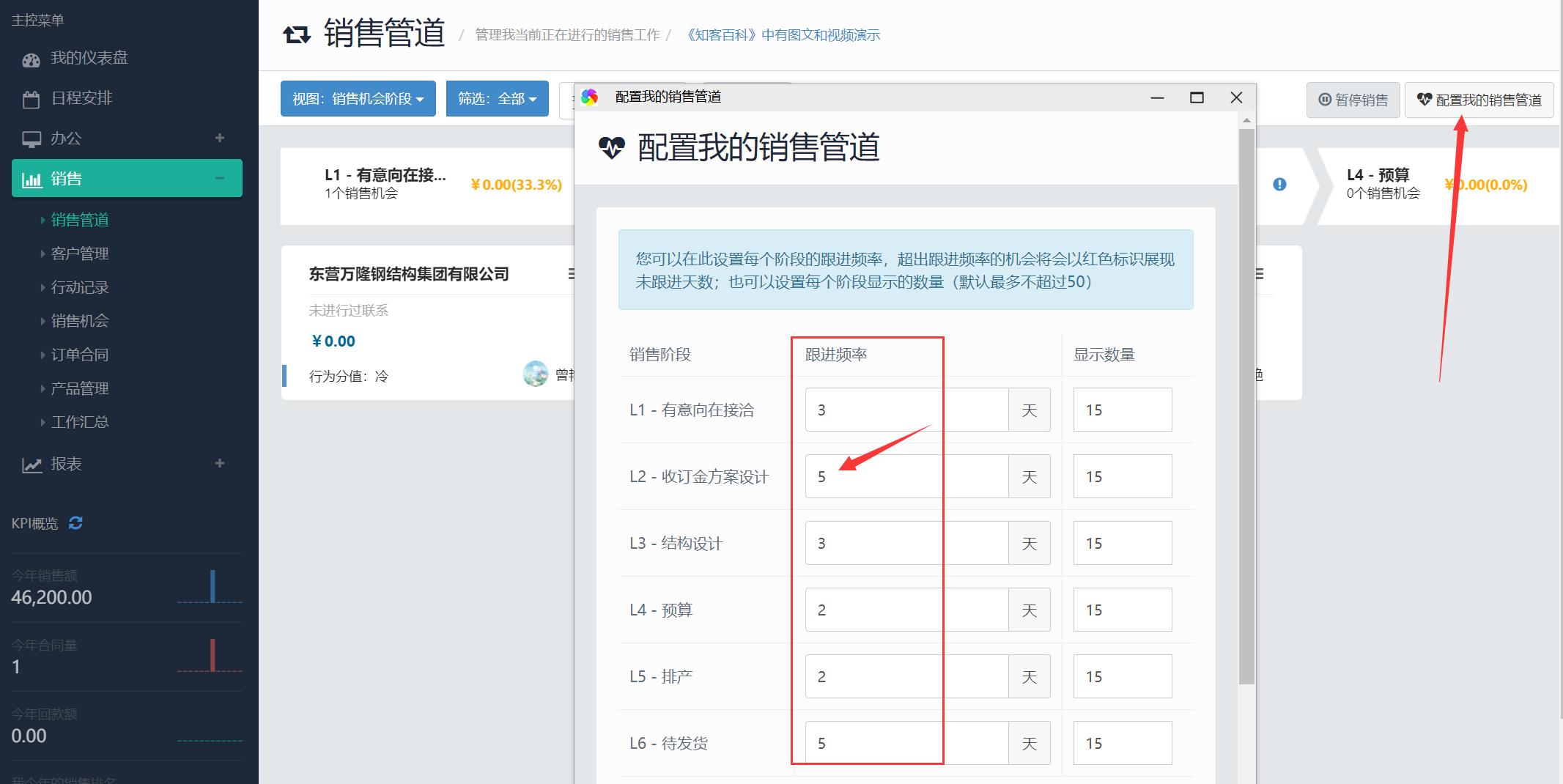This screenshot has height=784, width=1563.
Task: Open the 视图: 销售机会阶段 dropdown
Action: click(358, 99)
